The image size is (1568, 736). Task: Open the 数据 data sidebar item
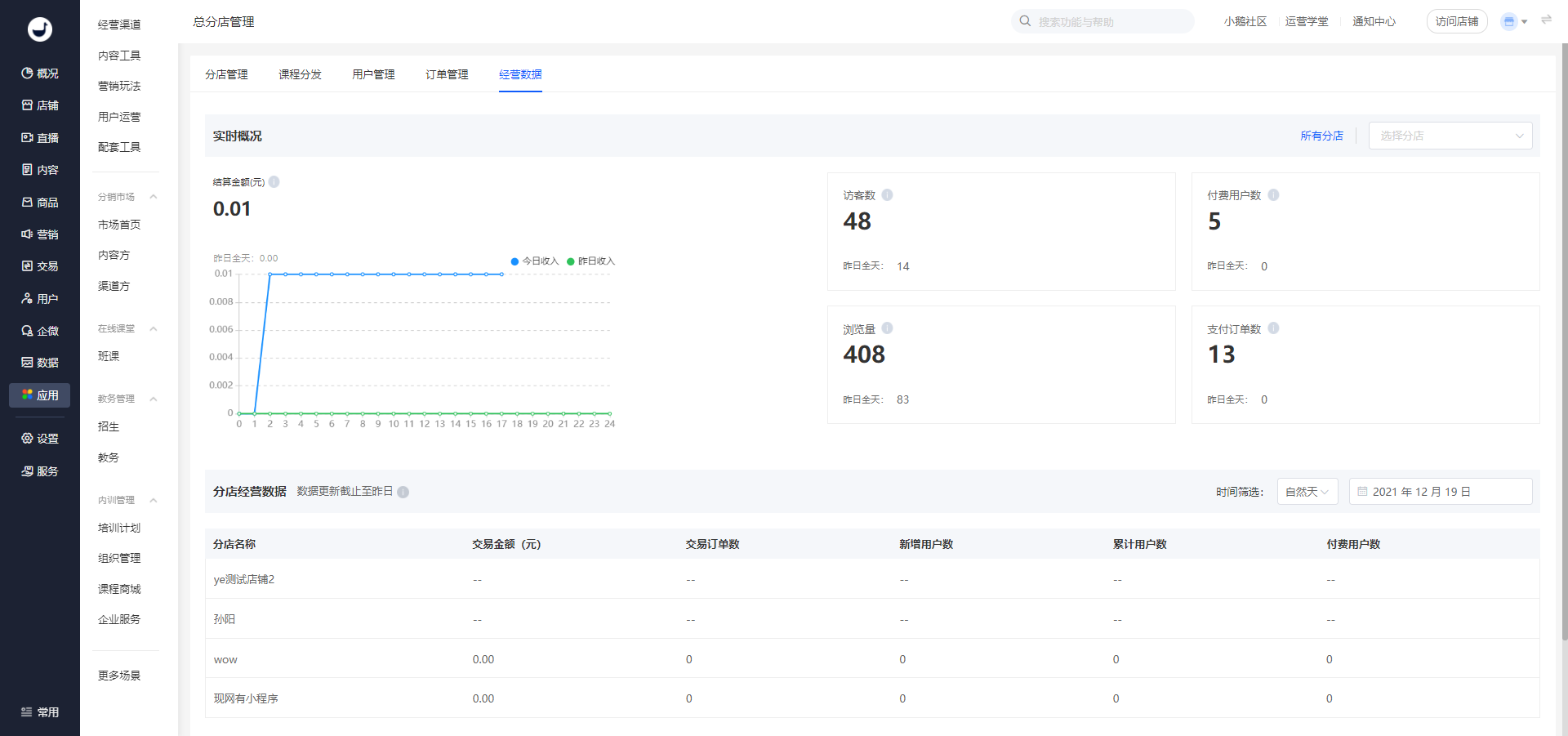pos(39,363)
